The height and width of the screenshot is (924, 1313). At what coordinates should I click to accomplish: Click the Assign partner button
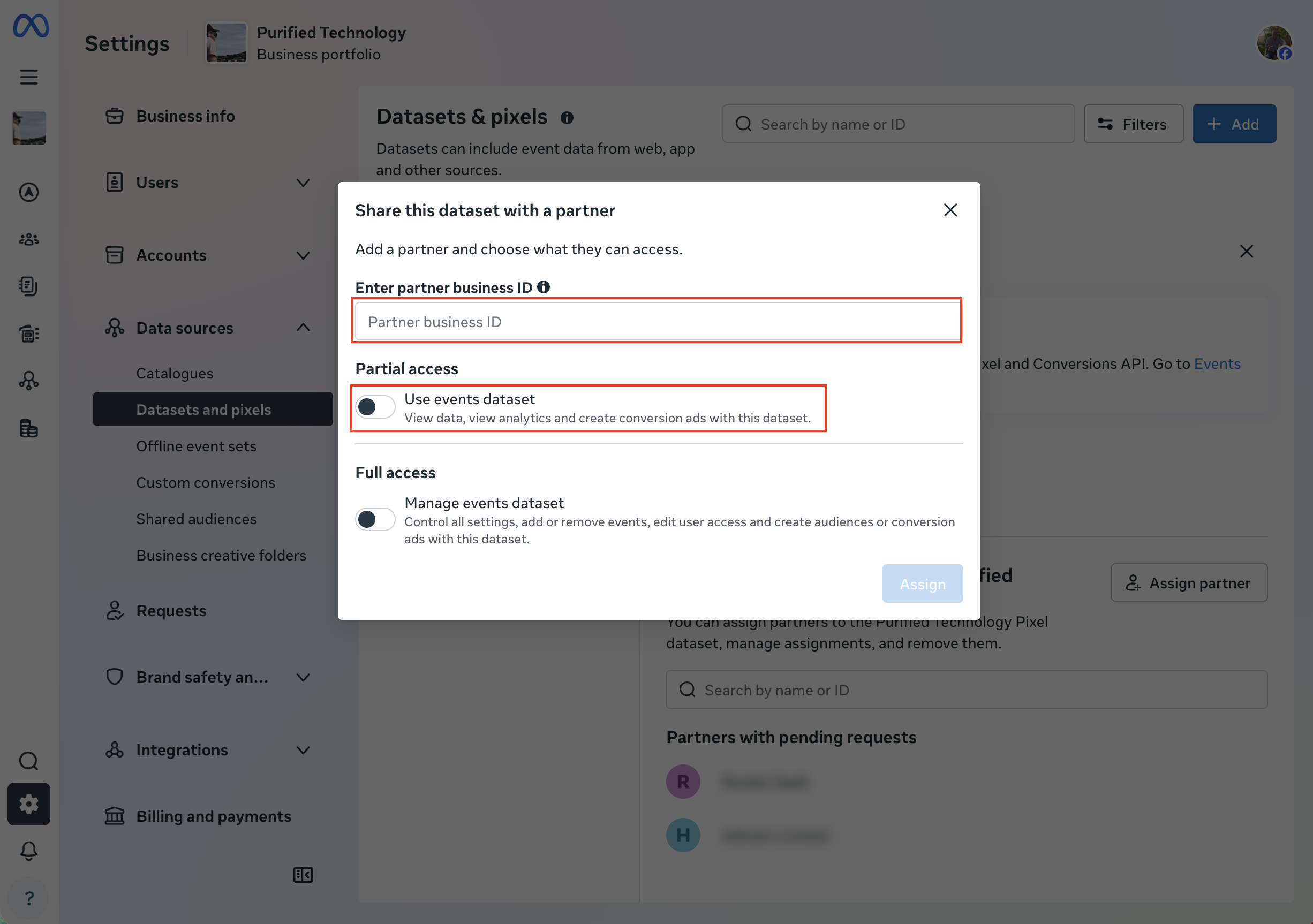[1189, 583]
